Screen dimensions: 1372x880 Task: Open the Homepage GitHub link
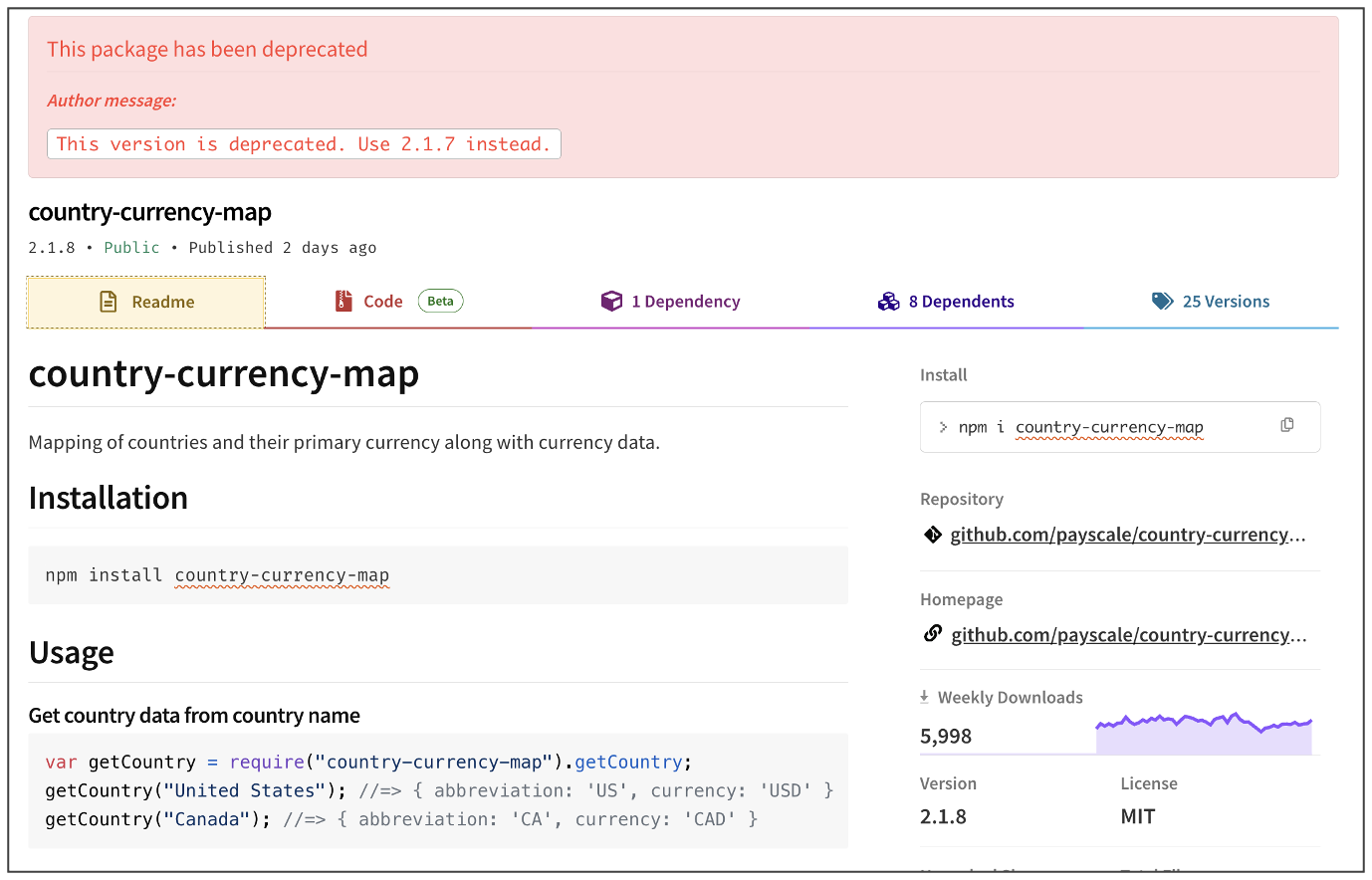coord(1128,635)
